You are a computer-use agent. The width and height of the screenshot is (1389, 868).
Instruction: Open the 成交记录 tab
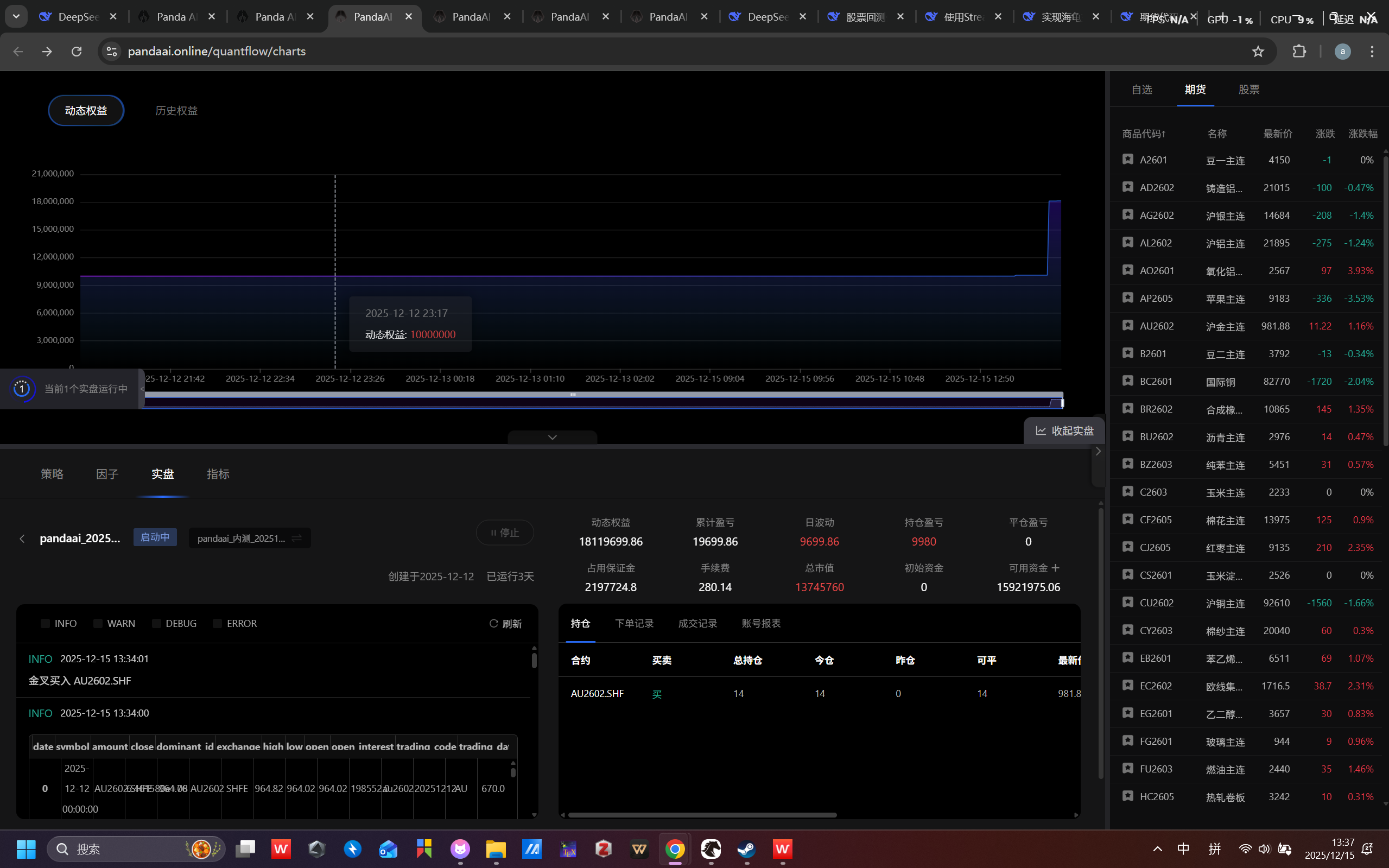697,623
